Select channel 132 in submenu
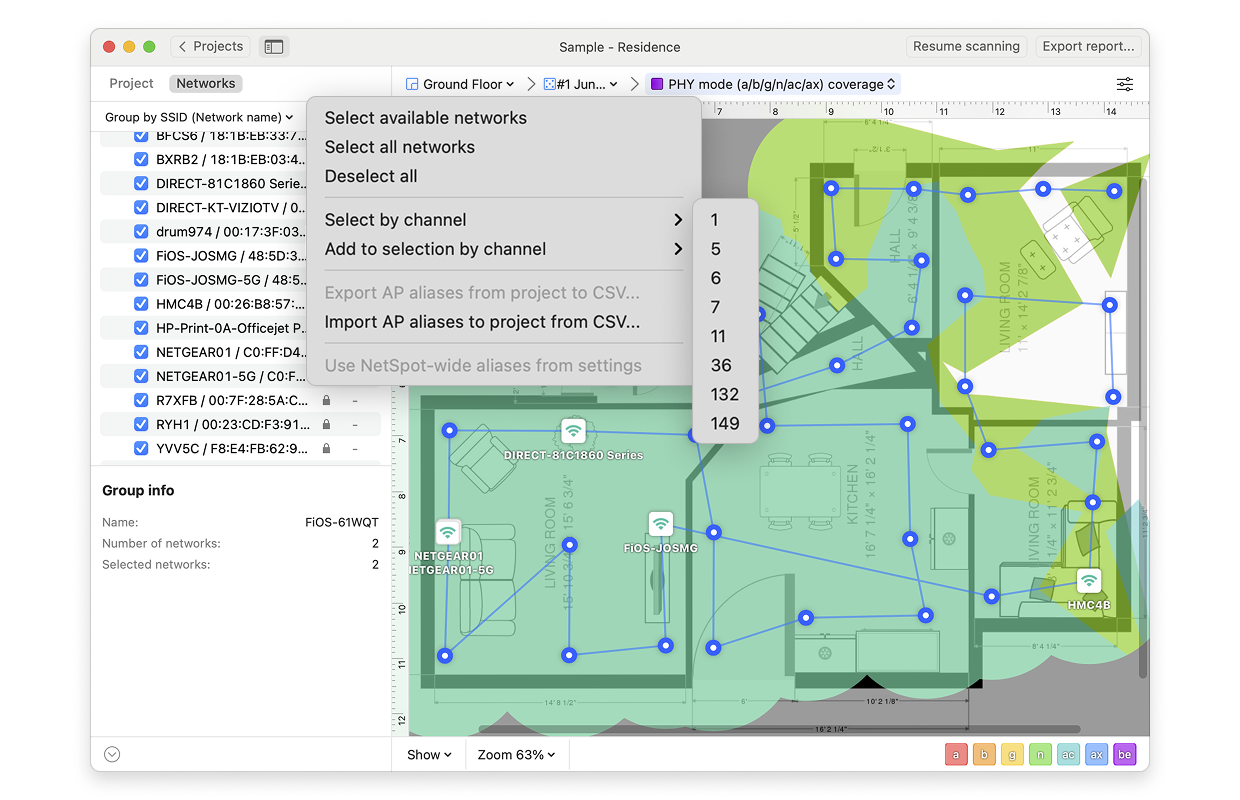1240x800 pixels. tap(726, 394)
